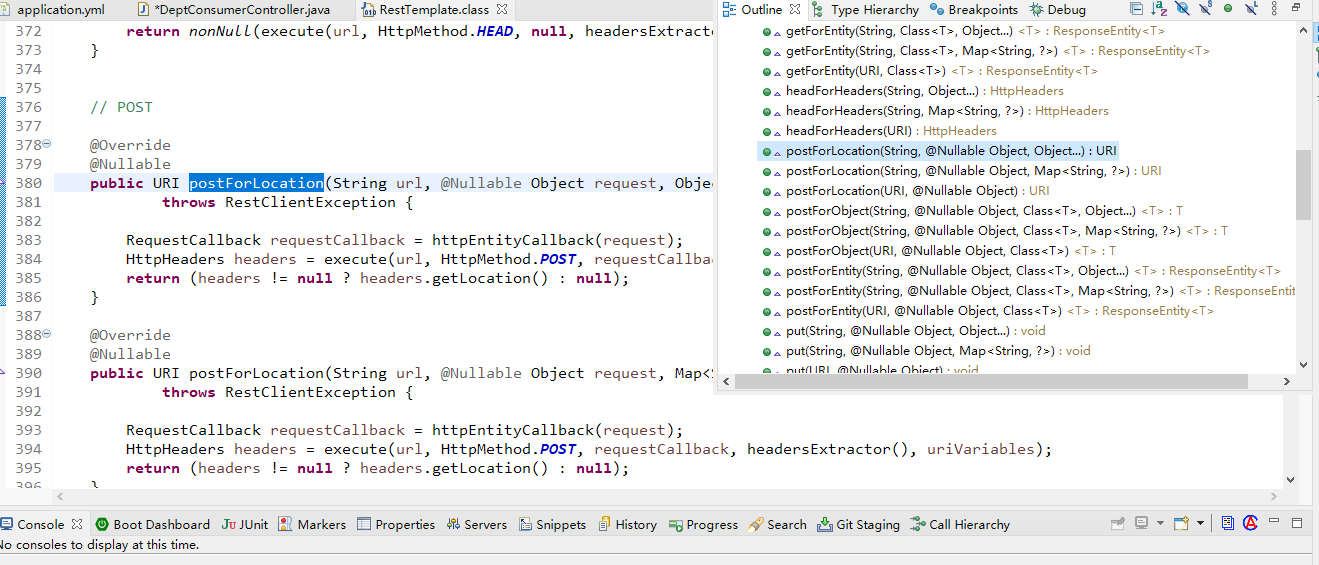This screenshot has height=565, width=1319.
Task: Select postForEntity(URI, @Nullable Object, Class<T>) entry
Action: [986, 311]
